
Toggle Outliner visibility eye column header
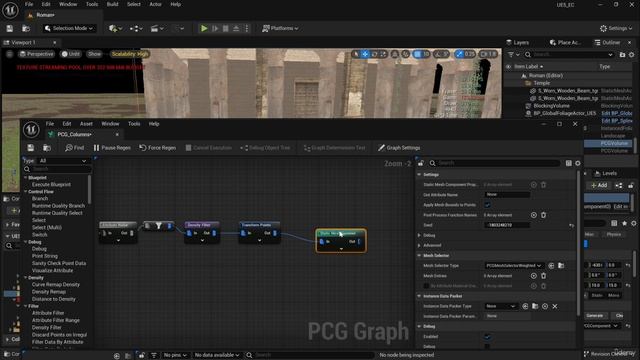click(509, 67)
